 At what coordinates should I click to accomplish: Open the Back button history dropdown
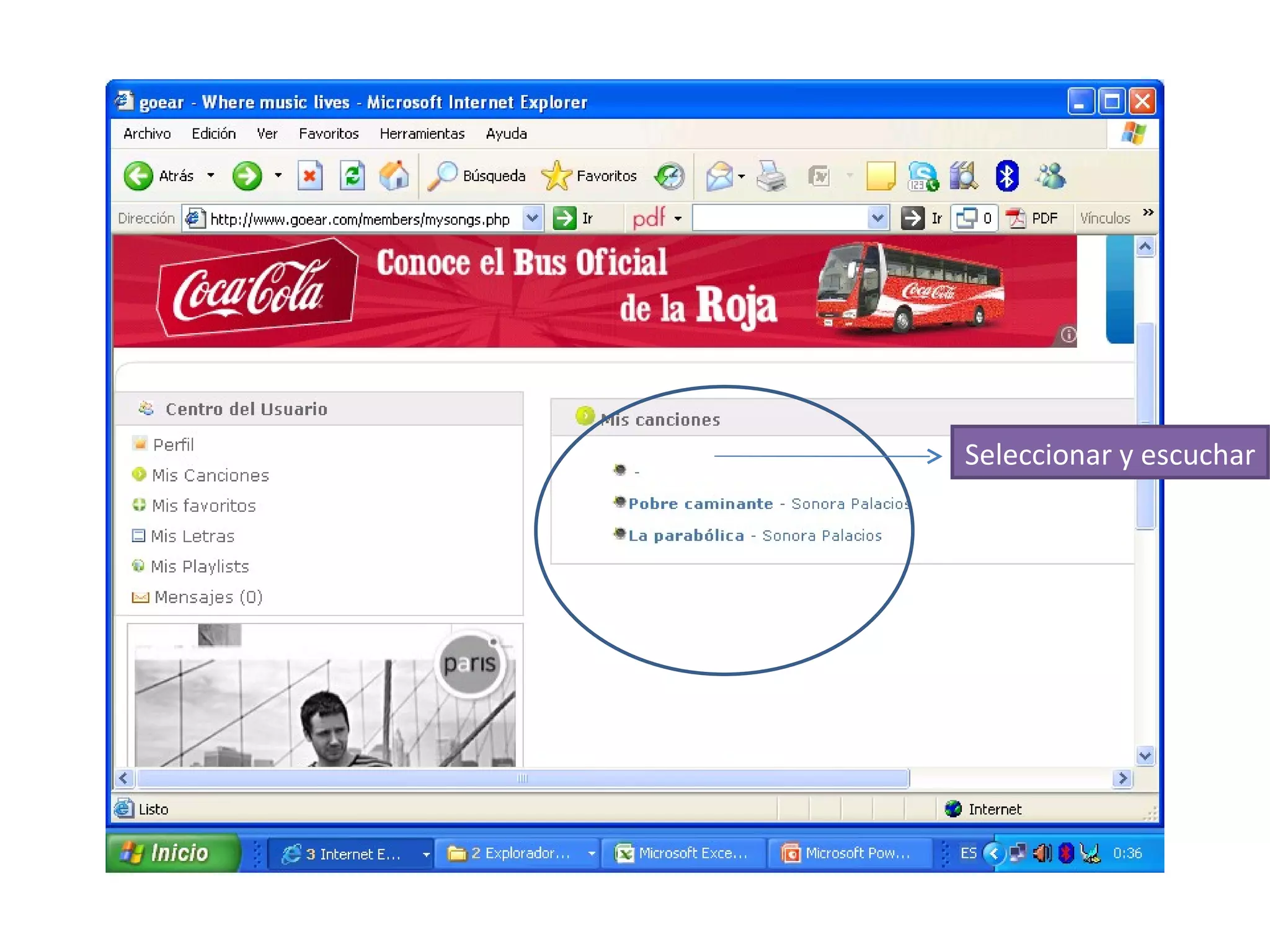(x=211, y=175)
